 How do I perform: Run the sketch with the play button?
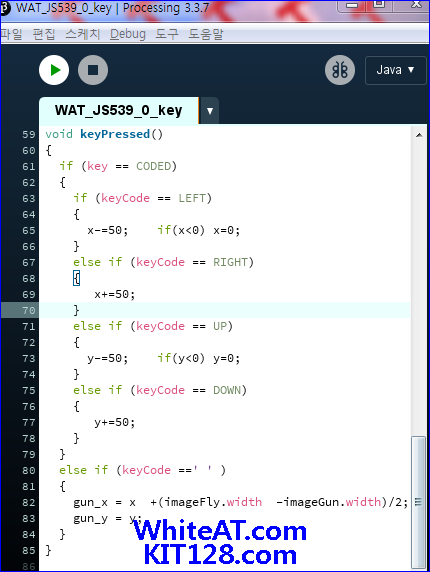coord(54,70)
